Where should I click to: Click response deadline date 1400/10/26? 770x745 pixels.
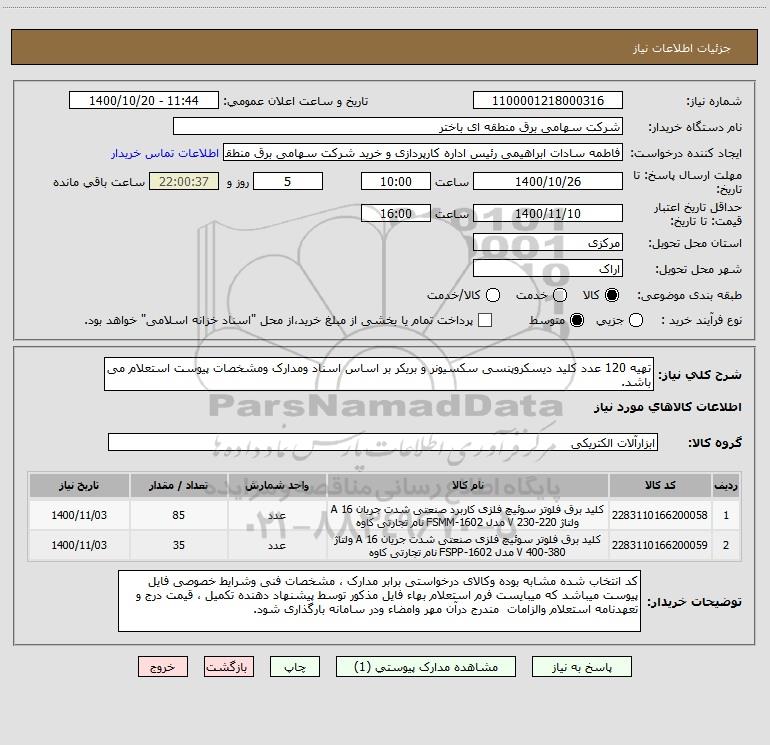coord(548,181)
